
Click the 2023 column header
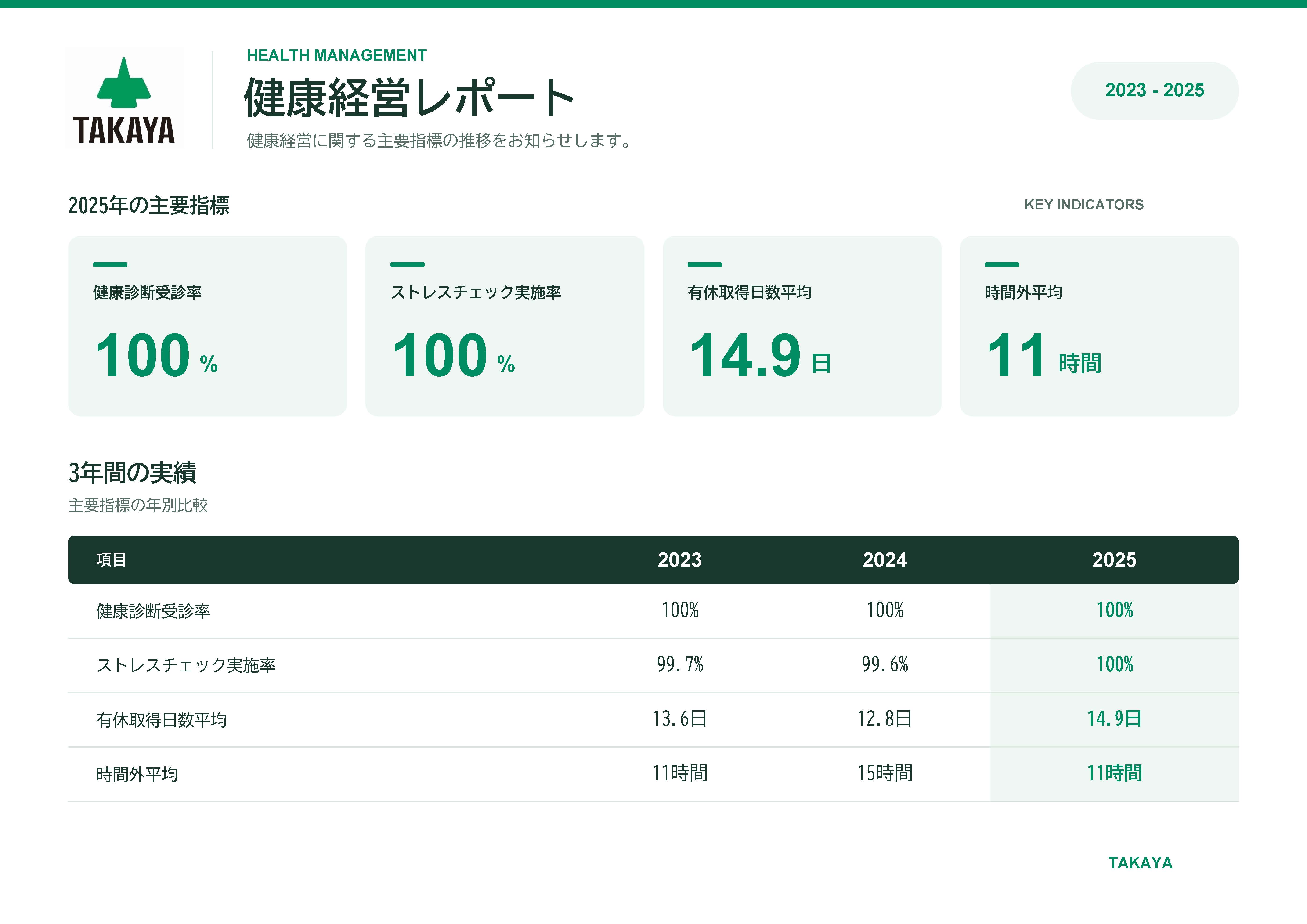pyautogui.click(x=680, y=560)
